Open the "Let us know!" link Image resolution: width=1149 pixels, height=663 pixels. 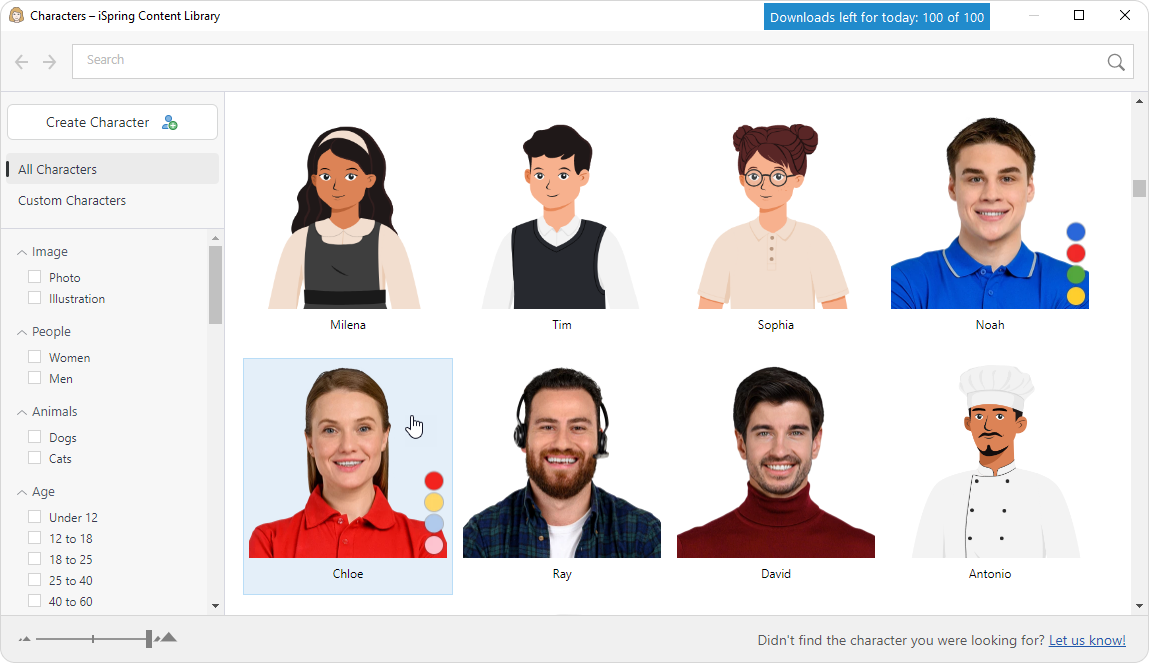(1086, 640)
